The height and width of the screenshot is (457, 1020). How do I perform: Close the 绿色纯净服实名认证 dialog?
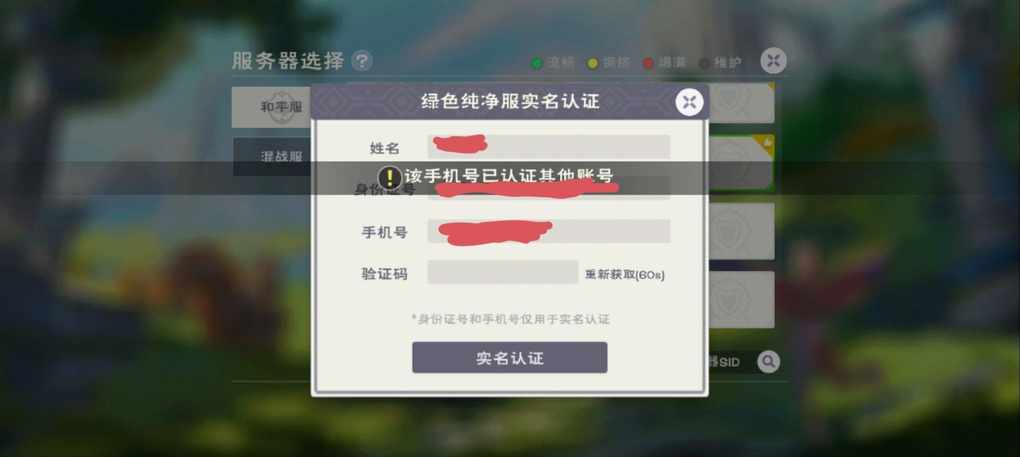[690, 102]
